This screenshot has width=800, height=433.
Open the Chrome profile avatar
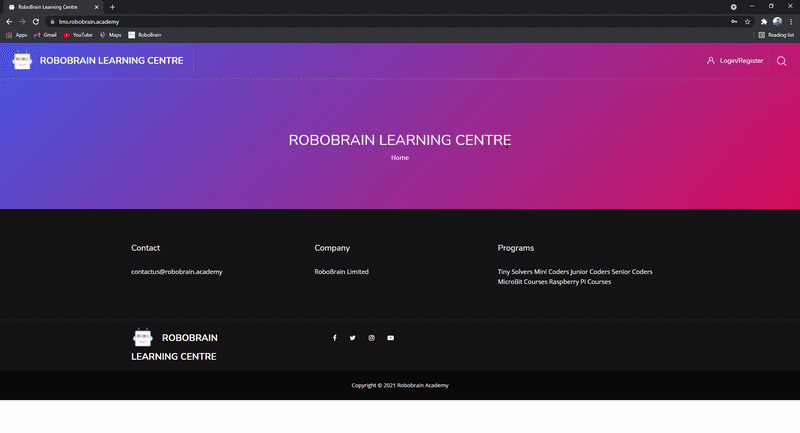777,21
